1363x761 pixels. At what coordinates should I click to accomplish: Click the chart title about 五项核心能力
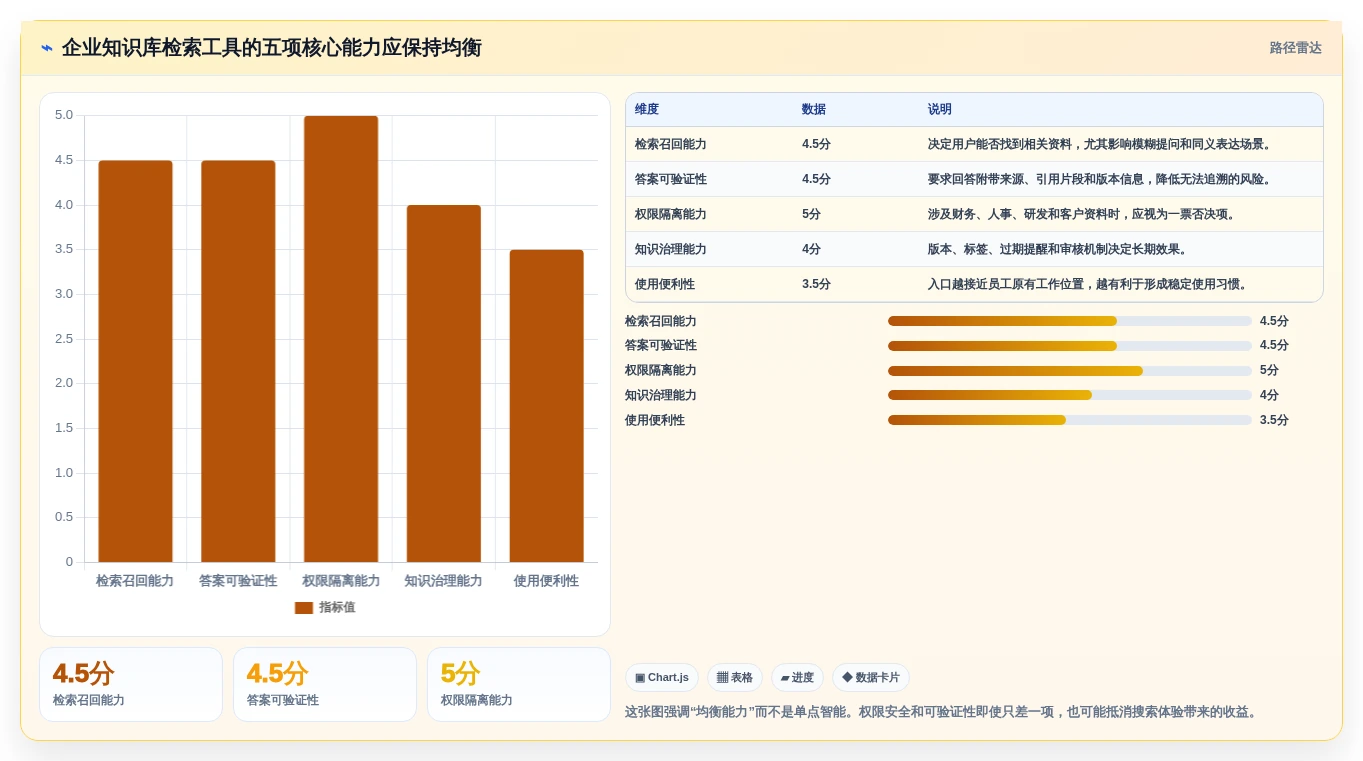(271, 48)
